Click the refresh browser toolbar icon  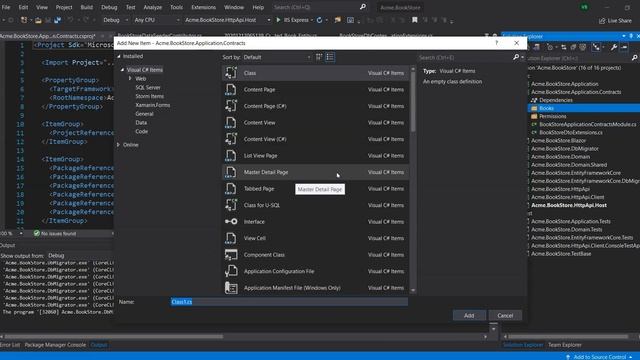pyautogui.click(x=319, y=20)
